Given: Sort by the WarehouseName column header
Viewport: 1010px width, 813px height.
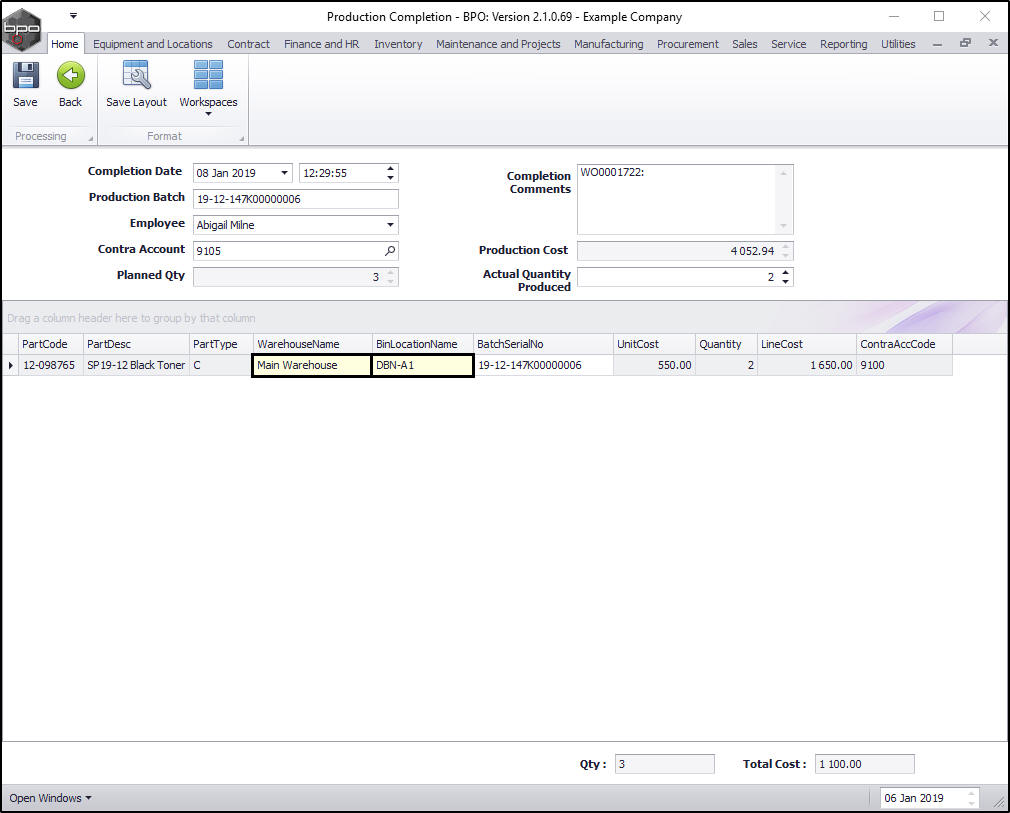Looking at the screenshot, I should (x=312, y=344).
